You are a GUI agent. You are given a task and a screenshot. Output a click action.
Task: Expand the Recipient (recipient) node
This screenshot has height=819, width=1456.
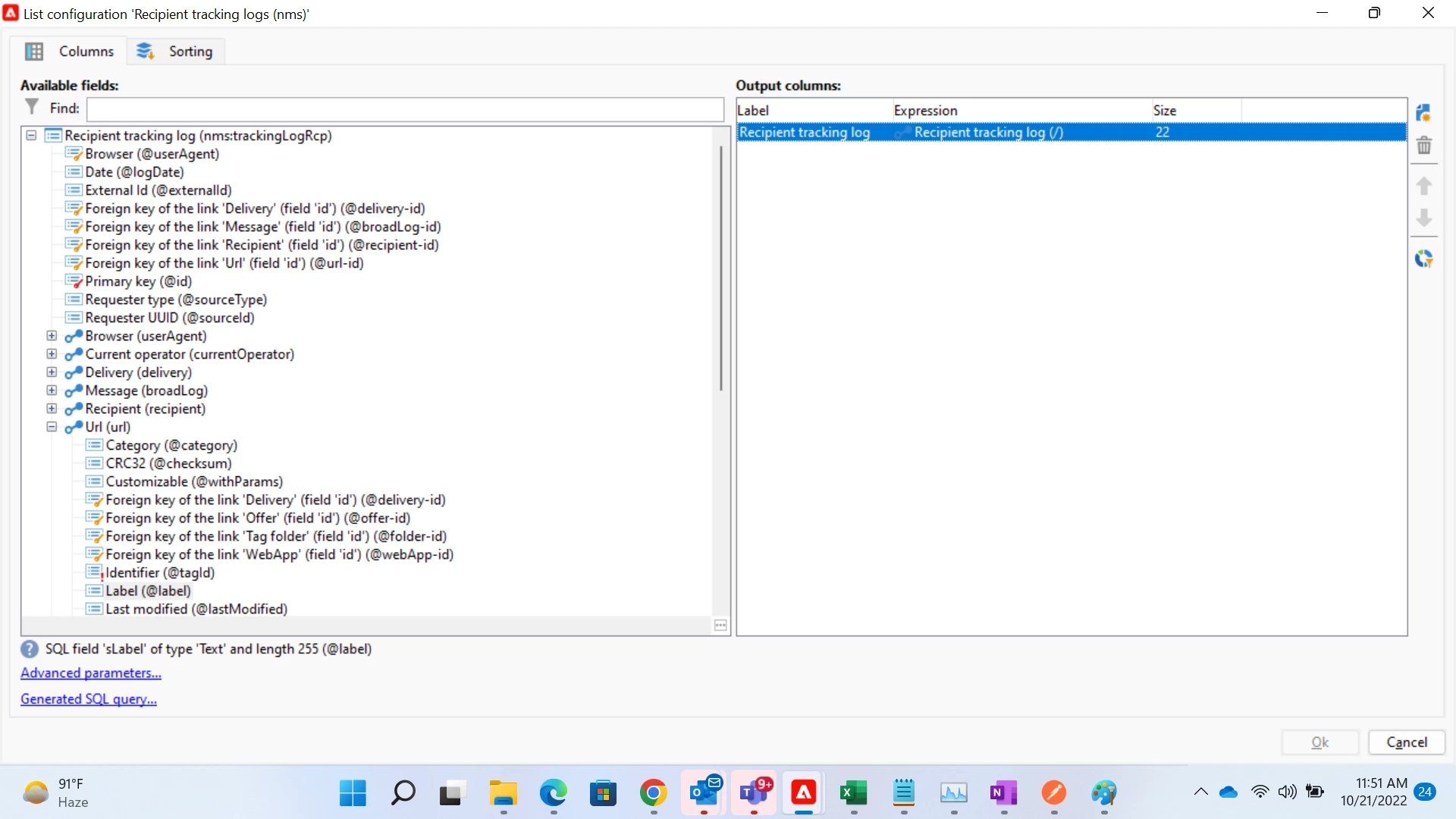pyautogui.click(x=52, y=409)
